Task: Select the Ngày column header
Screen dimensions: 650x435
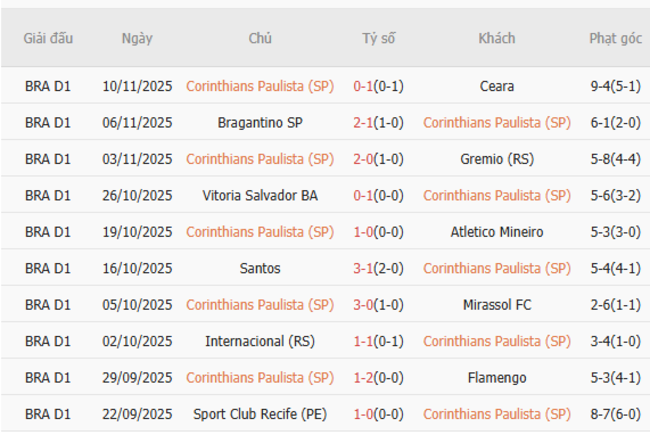Action: [x=137, y=39]
